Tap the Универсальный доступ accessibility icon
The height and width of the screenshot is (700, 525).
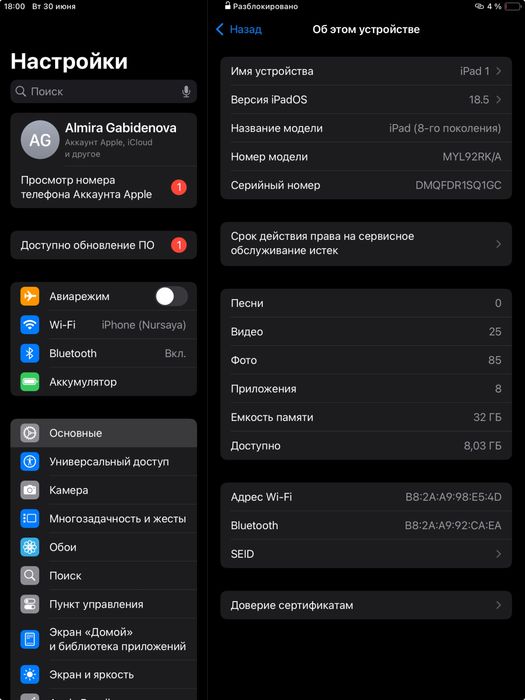[30, 461]
